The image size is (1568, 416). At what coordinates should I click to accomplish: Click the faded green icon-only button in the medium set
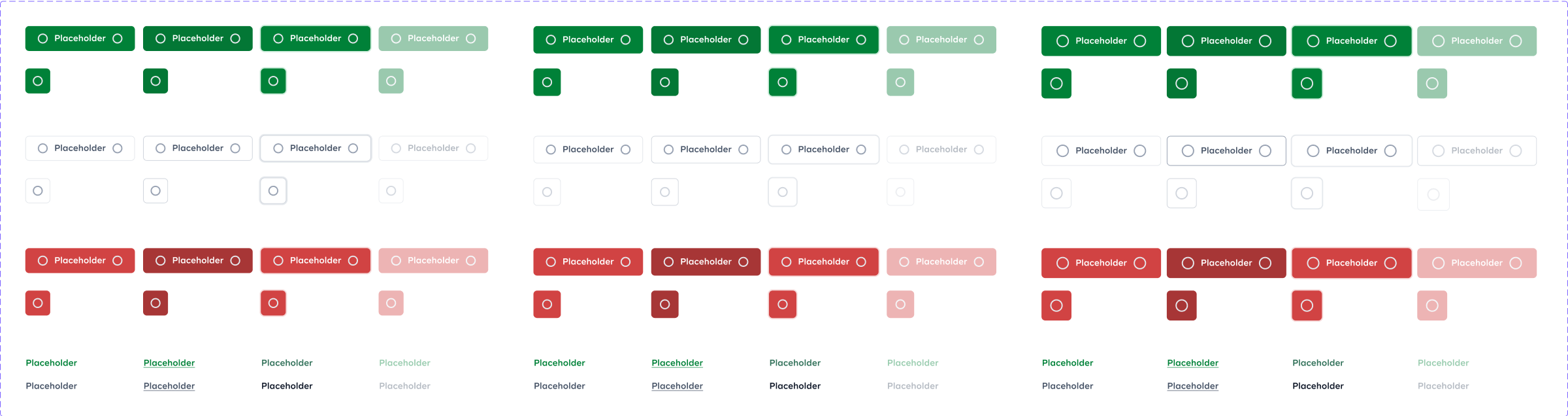pos(900,82)
